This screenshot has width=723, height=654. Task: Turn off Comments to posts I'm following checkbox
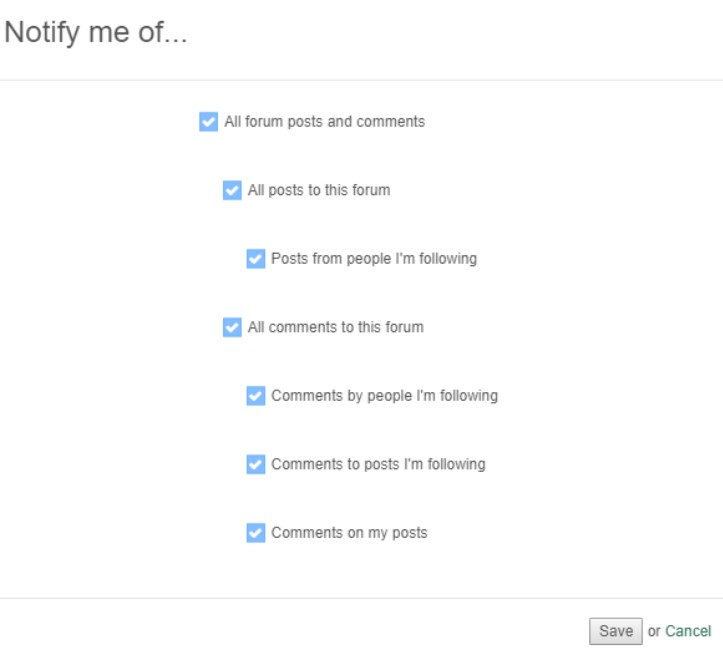coord(256,464)
